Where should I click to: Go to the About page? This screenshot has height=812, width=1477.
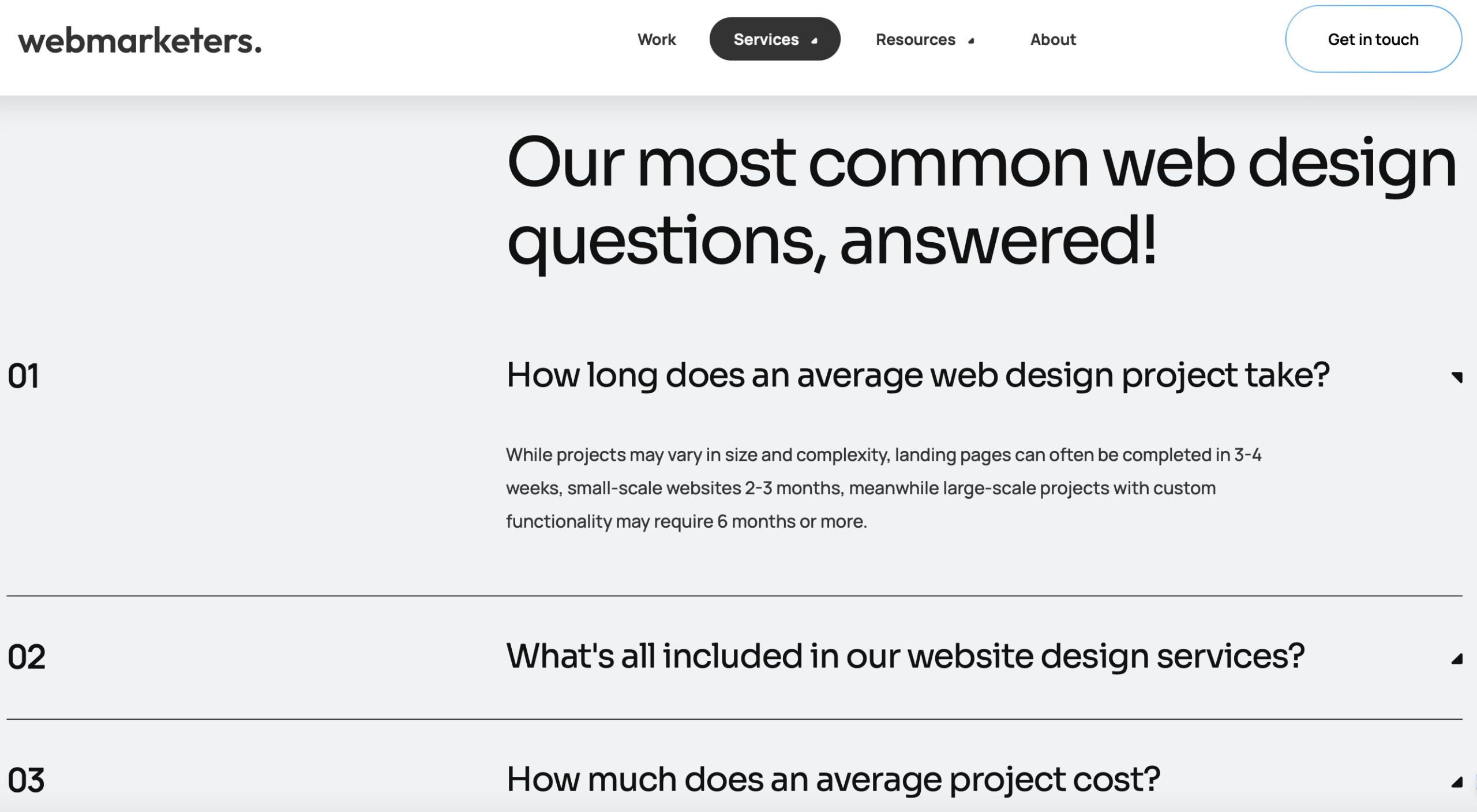[1053, 39]
